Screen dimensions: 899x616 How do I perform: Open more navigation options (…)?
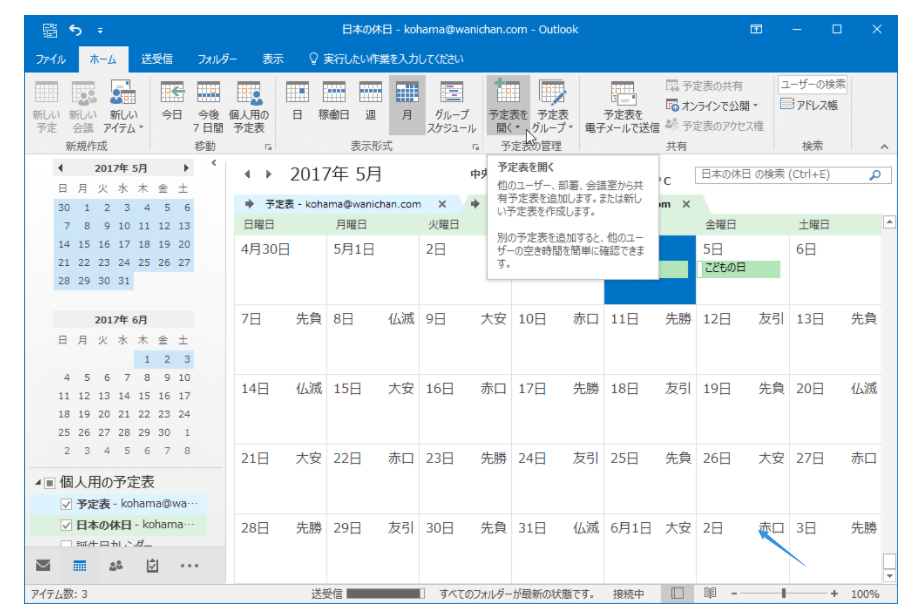pyautogui.click(x=189, y=566)
